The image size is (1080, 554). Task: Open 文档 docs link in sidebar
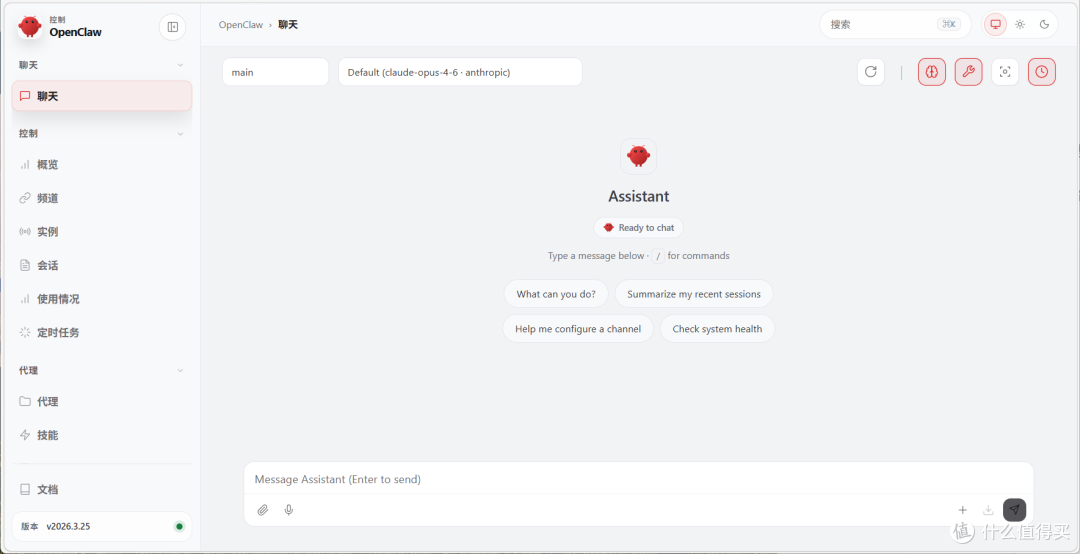[102, 489]
